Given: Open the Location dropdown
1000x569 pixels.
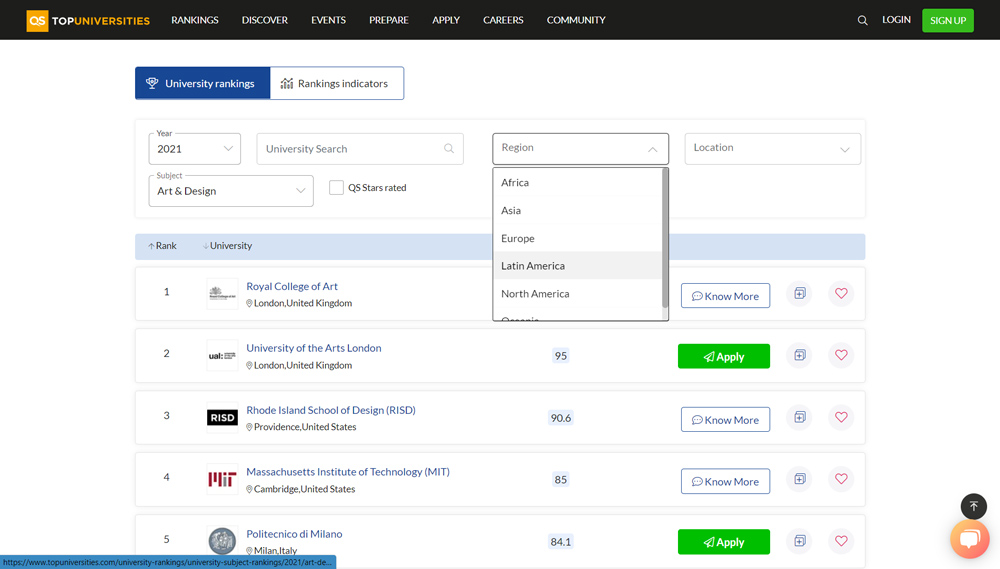Looking at the screenshot, I should click(x=772, y=149).
